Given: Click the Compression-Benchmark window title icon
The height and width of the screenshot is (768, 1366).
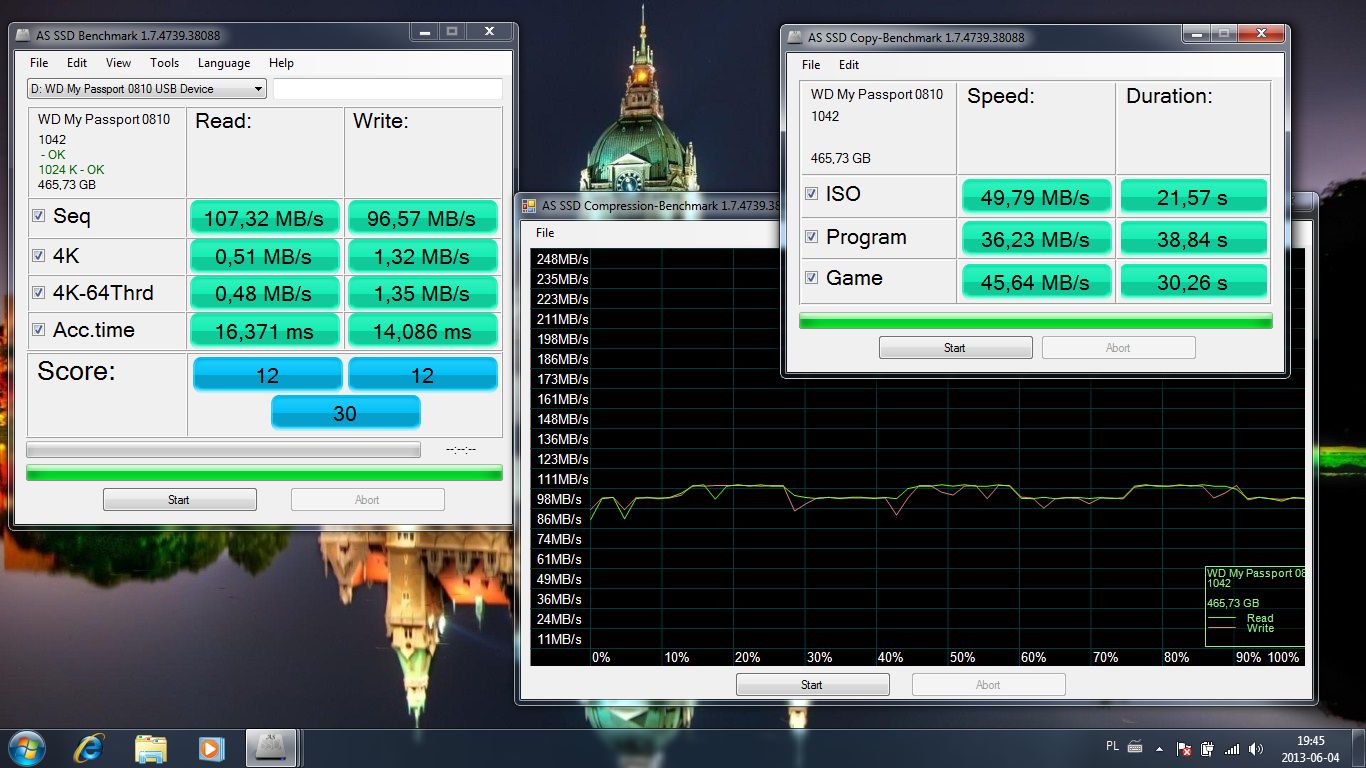Looking at the screenshot, I should (x=529, y=206).
